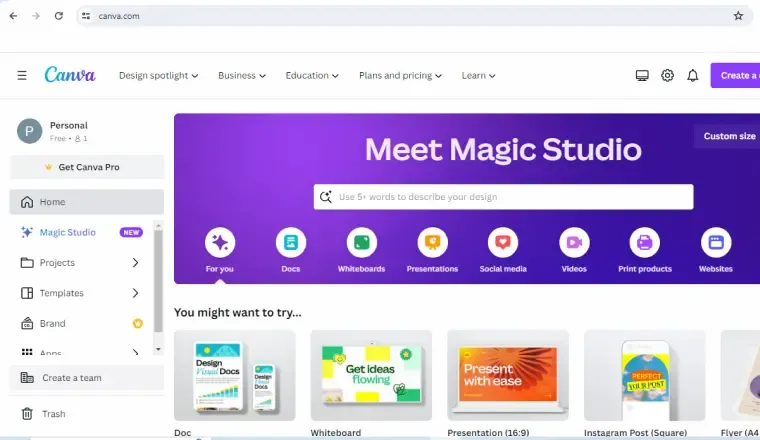Click the describe your design search field
Screen dimensions: 760x440
click(504, 197)
